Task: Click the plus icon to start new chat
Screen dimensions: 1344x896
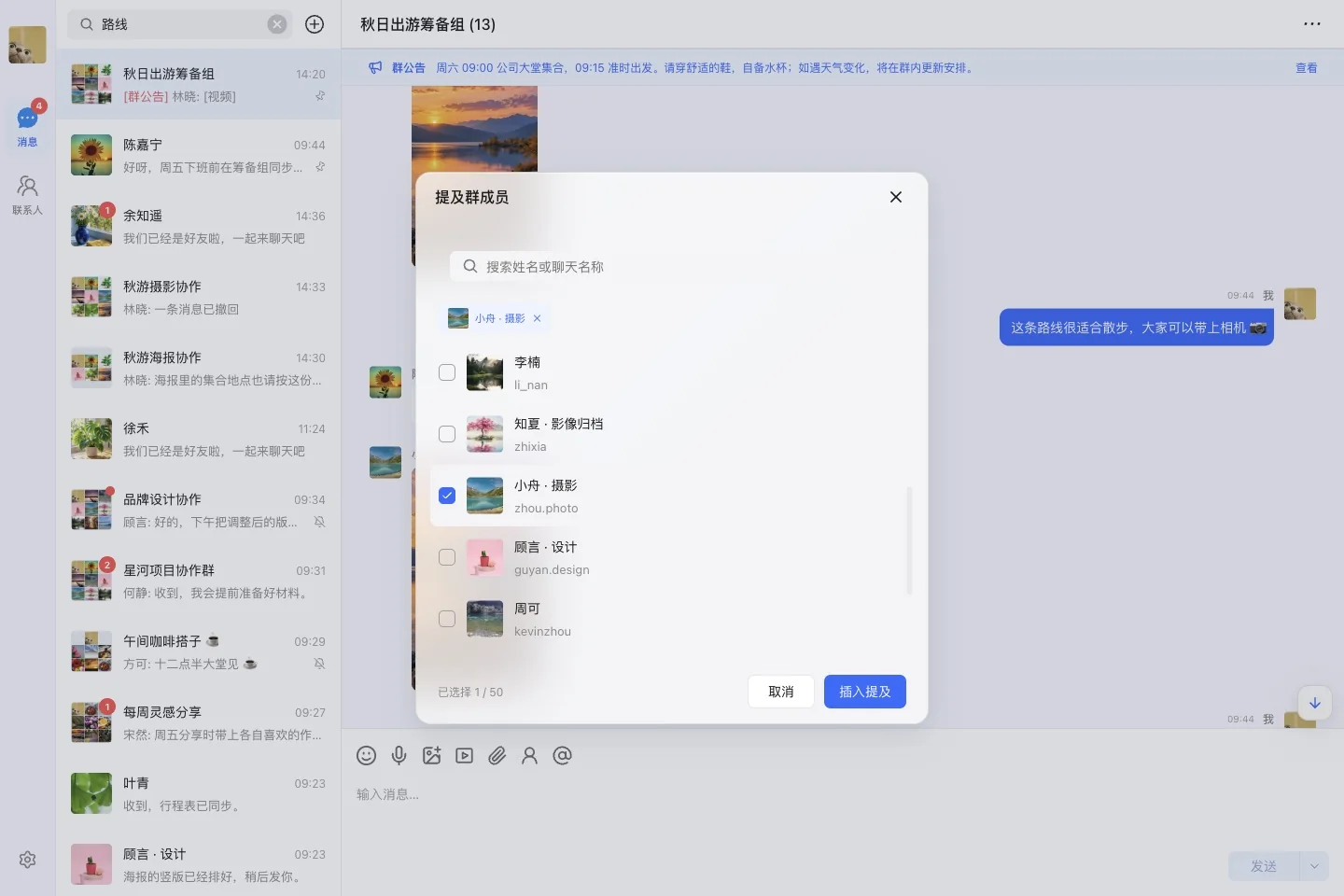Action: (x=315, y=24)
